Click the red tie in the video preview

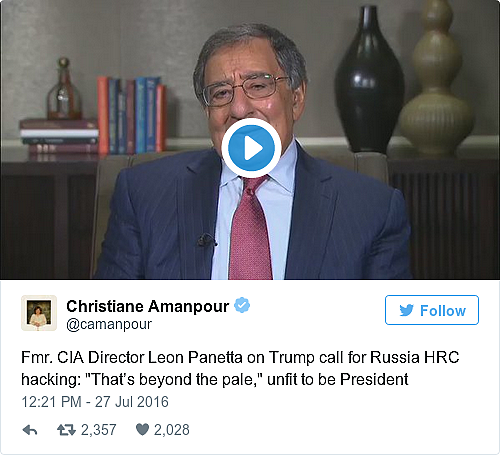pos(250,228)
